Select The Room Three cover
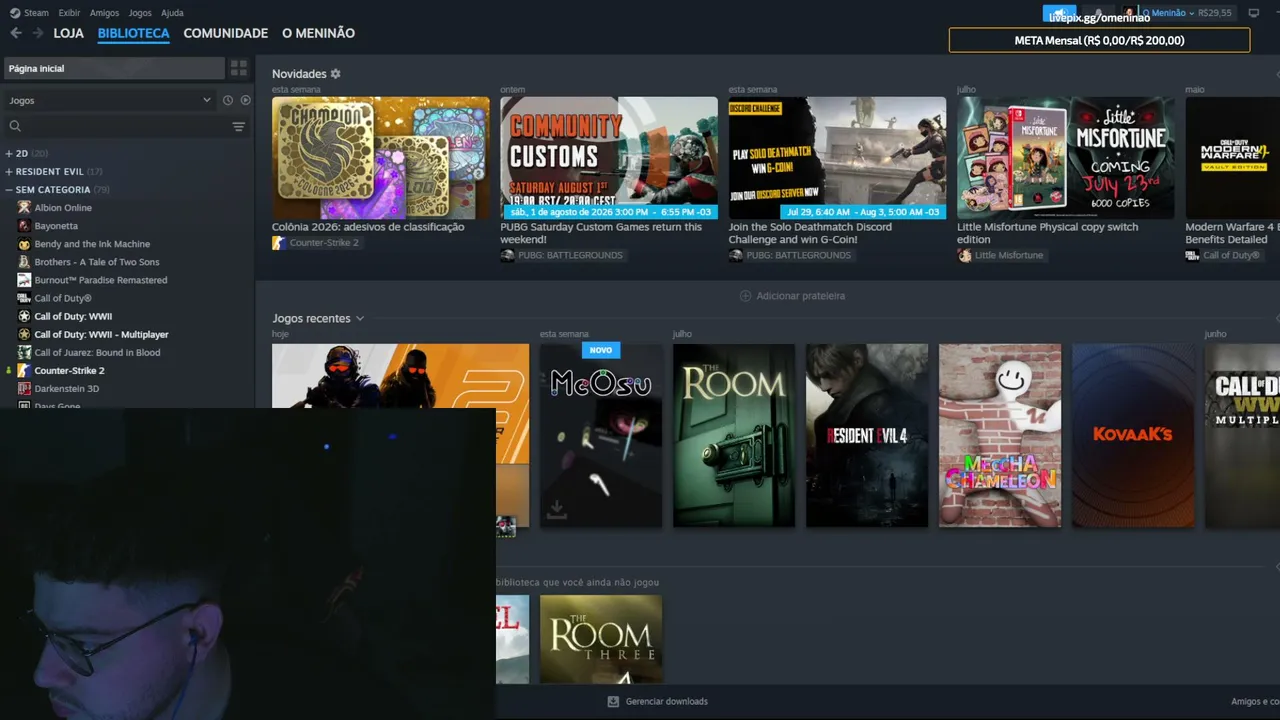 pos(601,640)
